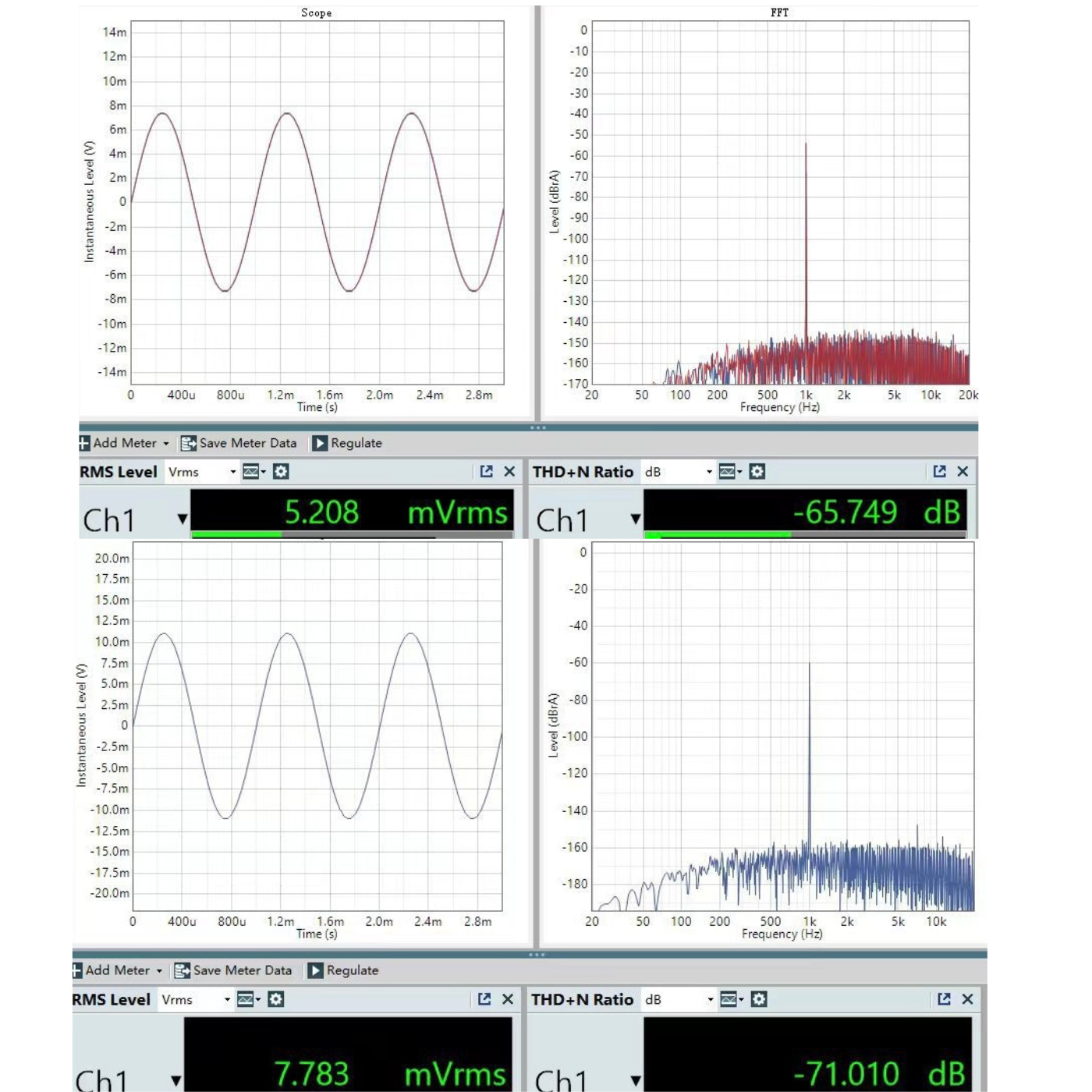This screenshot has width=1092, height=1092.
Task: Pop out the 5.208 mVrms RMS Level meter
Action: click(x=487, y=471)
